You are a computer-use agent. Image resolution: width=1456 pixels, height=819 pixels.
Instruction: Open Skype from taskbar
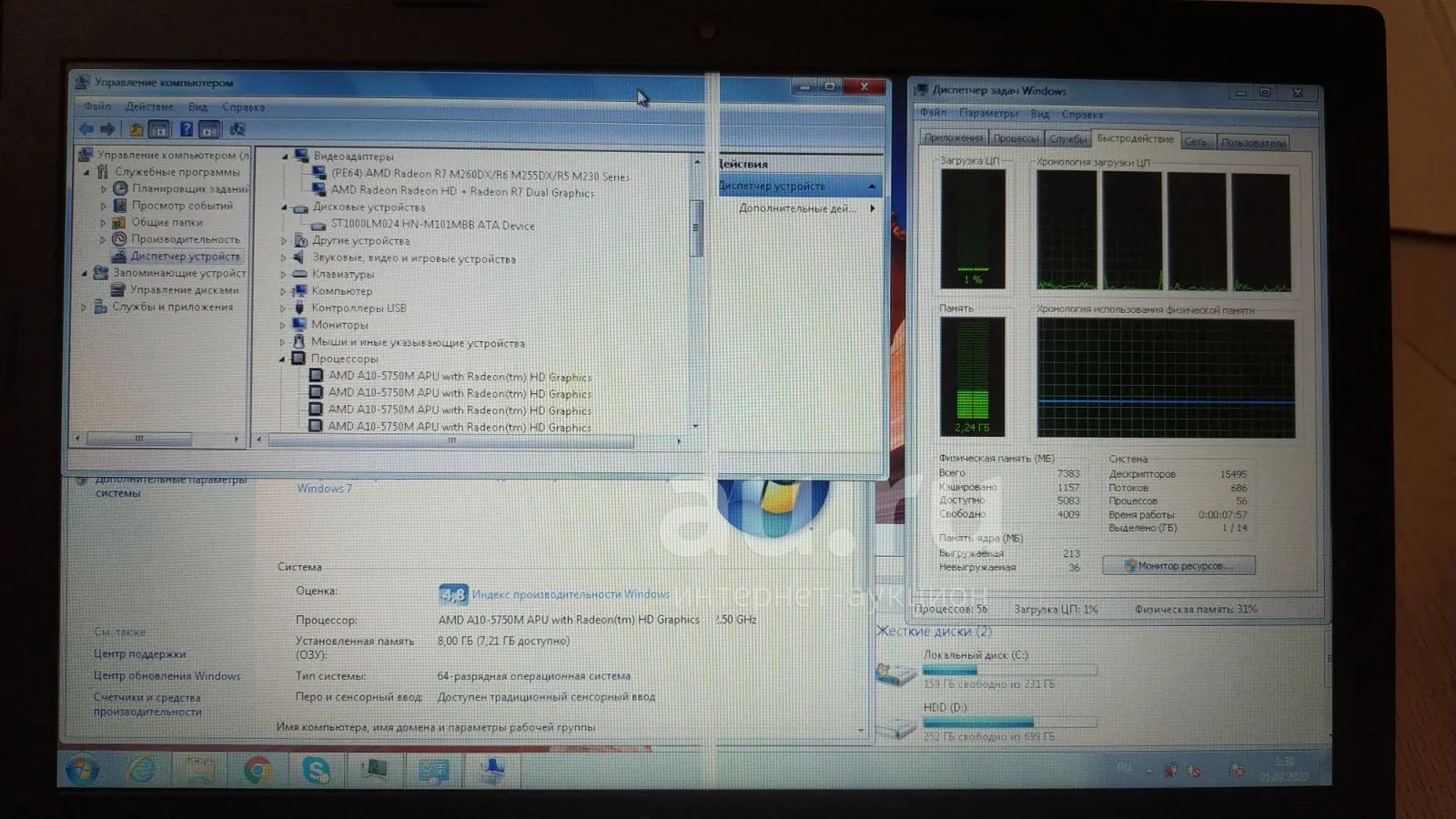316,771
